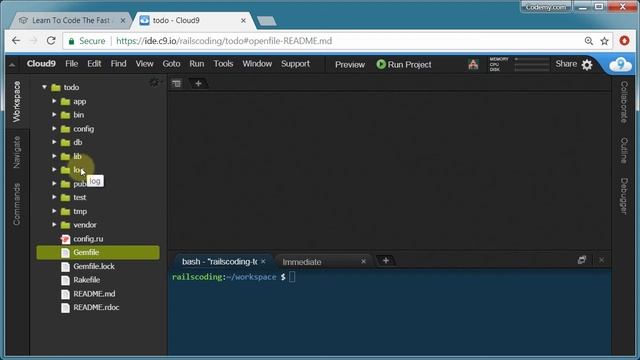Open the View menu
The height and width of the screenshot is (360, 640).
click(144, 64)
